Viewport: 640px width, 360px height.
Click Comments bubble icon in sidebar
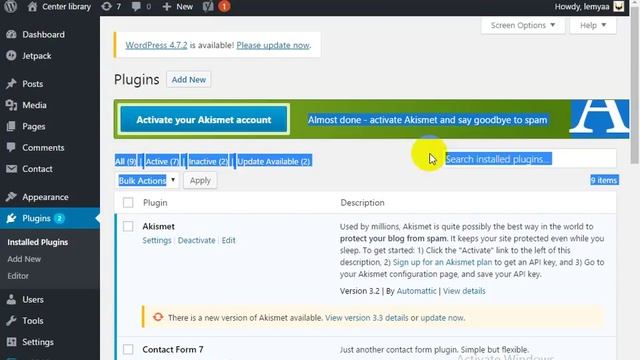(11, 147)
